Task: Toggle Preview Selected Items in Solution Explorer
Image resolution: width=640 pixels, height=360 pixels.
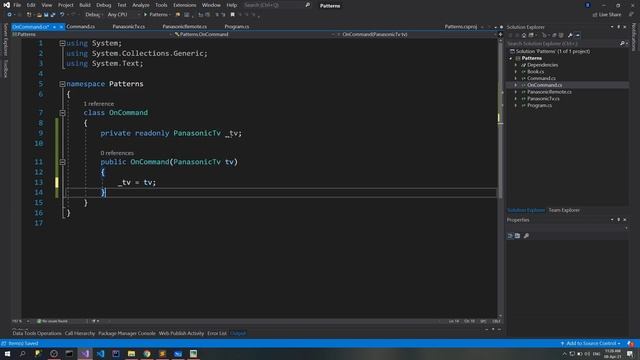Action: tap(578, 36)
